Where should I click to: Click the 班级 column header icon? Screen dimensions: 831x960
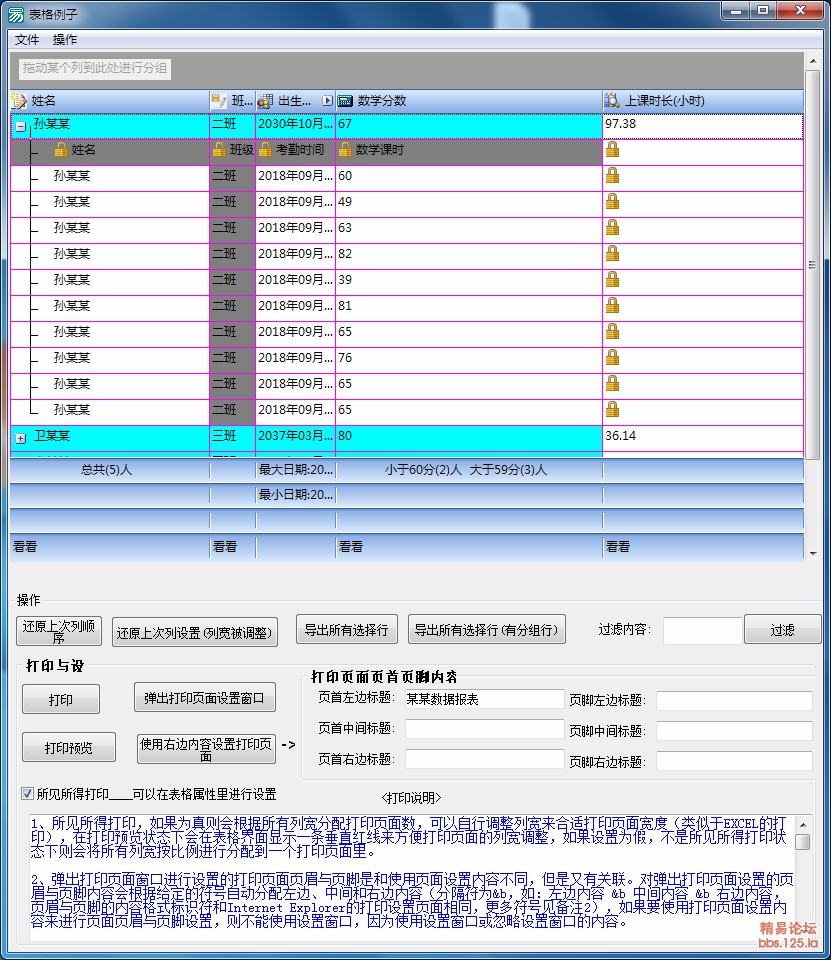[x=219, y=101]
